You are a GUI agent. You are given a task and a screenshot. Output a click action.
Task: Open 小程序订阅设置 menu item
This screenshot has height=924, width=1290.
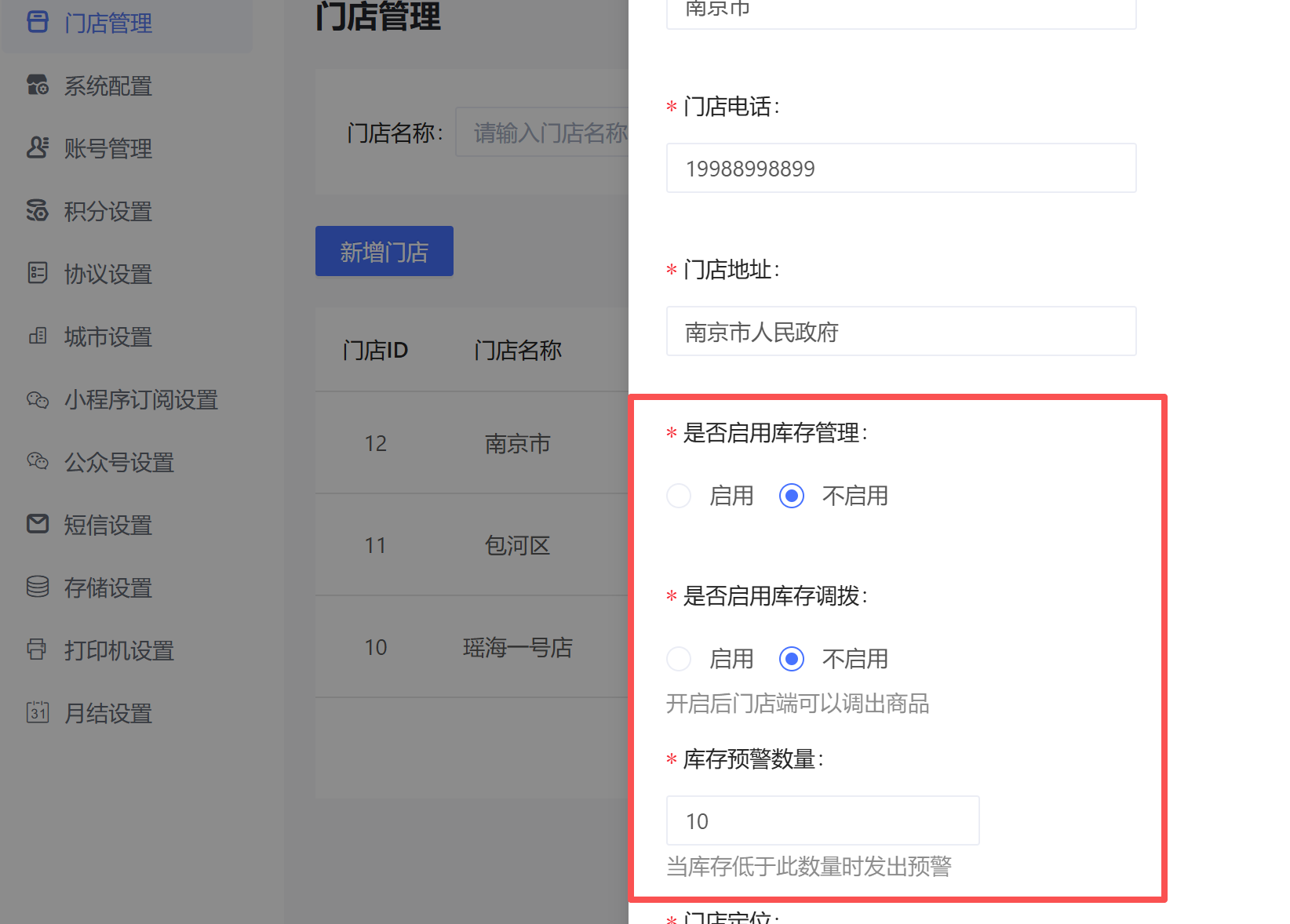pos(141,399)
